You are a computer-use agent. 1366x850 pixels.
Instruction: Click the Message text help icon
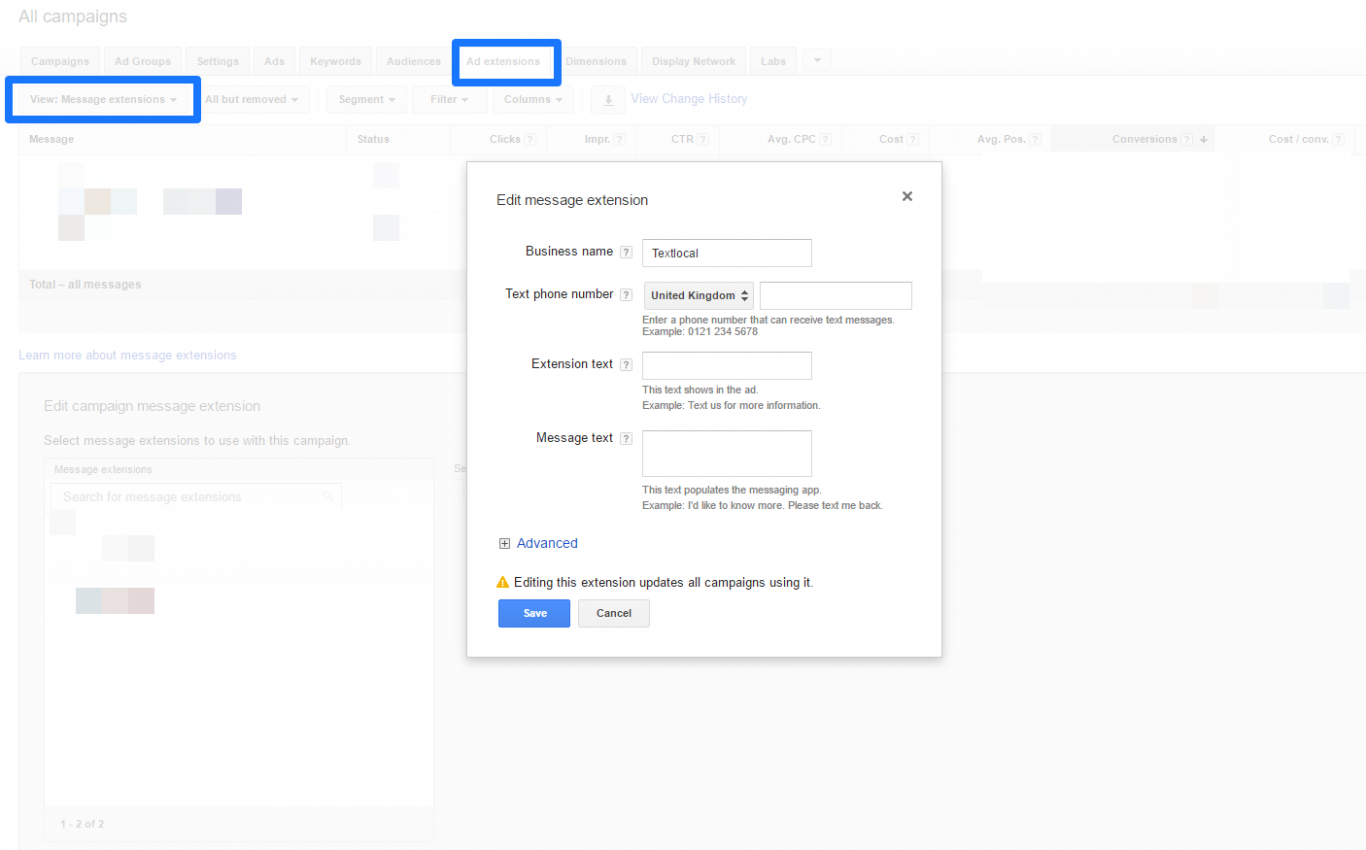[x=627, y=438]
